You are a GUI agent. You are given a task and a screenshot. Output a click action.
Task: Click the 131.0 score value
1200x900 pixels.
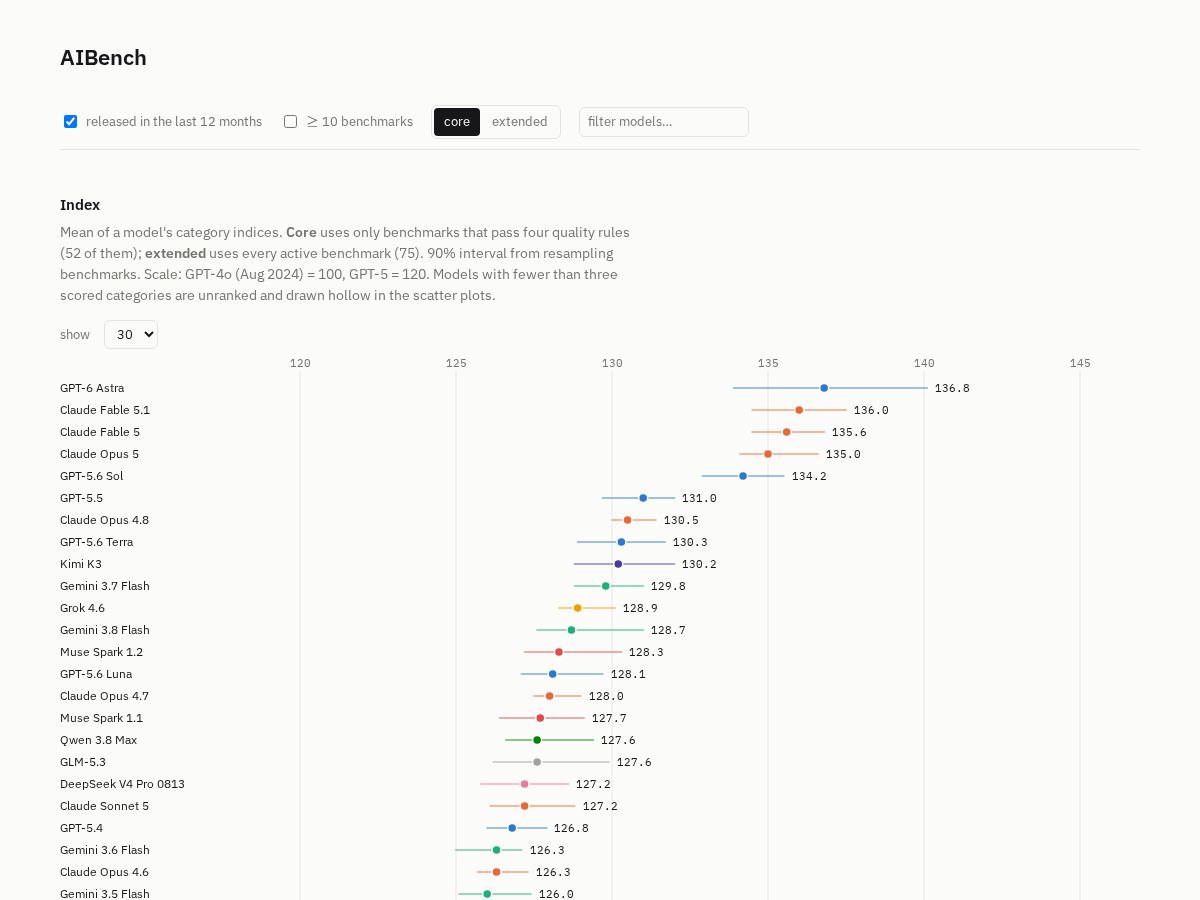699,498
